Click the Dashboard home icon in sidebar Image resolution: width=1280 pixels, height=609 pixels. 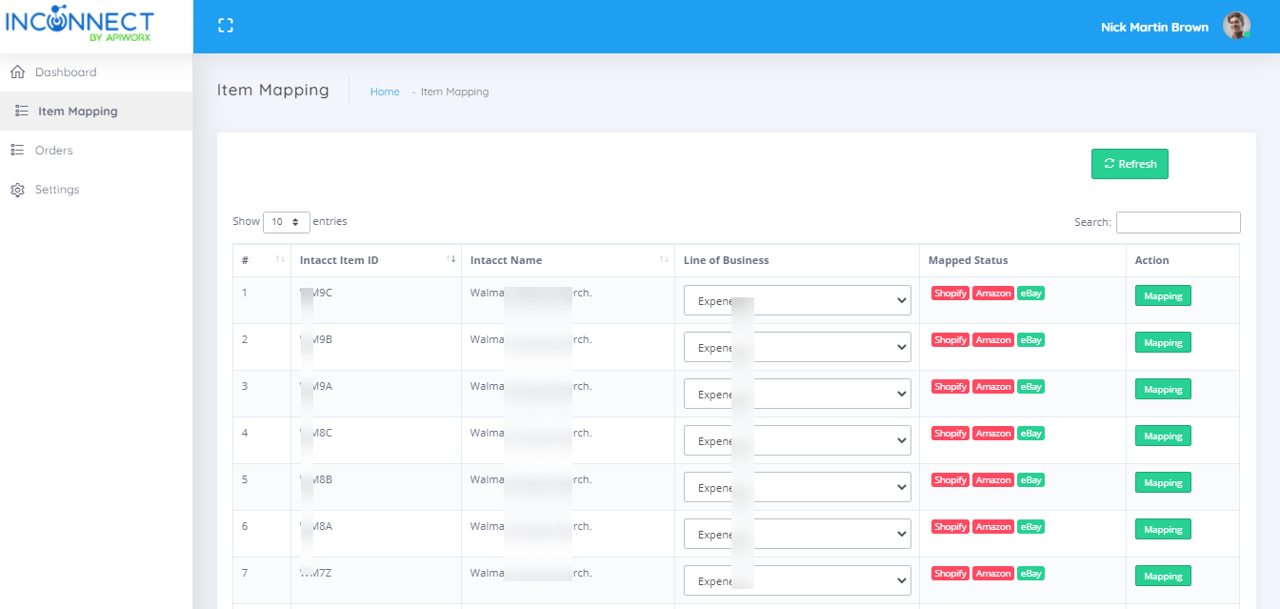pyautogui.click(x=17, y=72)
